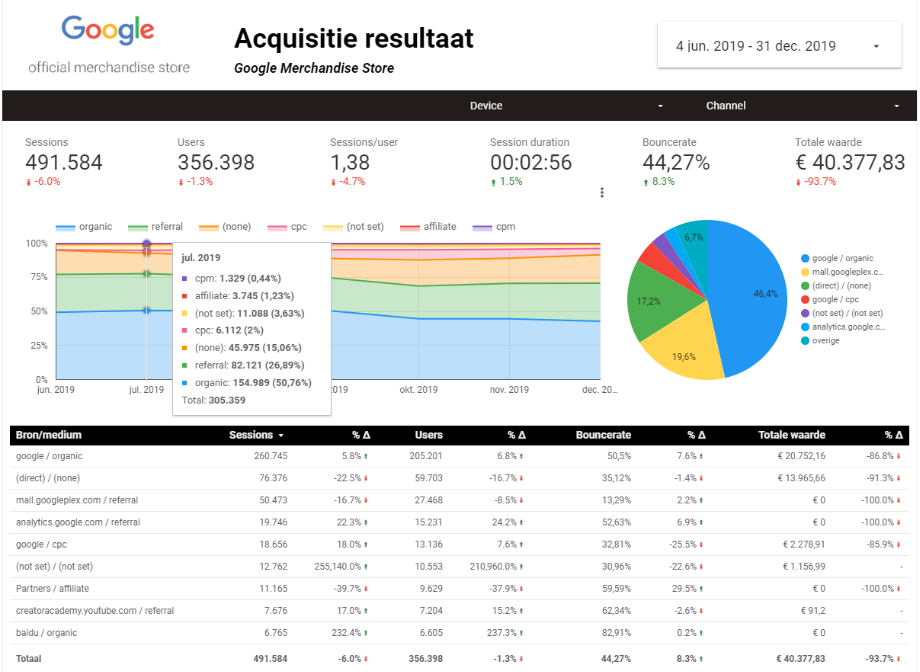Click the Session duration value 00:02:56
Screen dimensions: 920x672
point(531,163)
